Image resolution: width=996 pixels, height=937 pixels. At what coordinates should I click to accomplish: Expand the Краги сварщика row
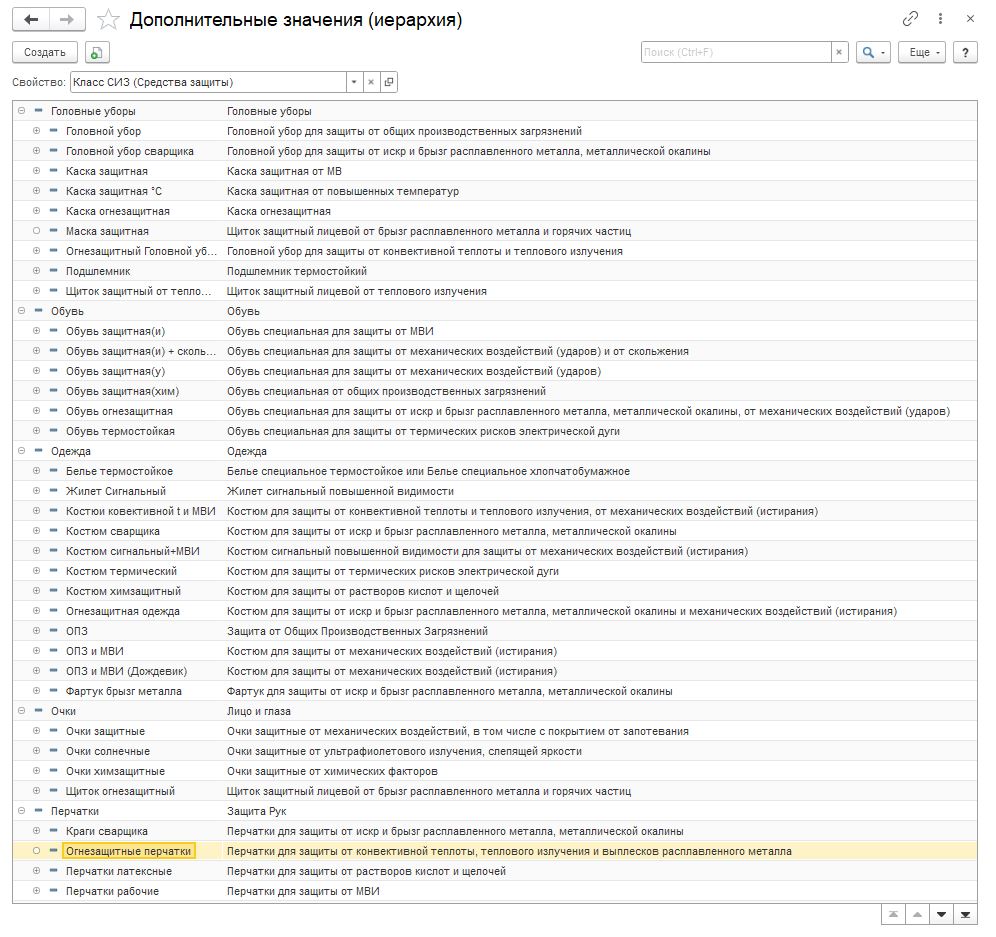pyautogui.click(x=36, y=830)
